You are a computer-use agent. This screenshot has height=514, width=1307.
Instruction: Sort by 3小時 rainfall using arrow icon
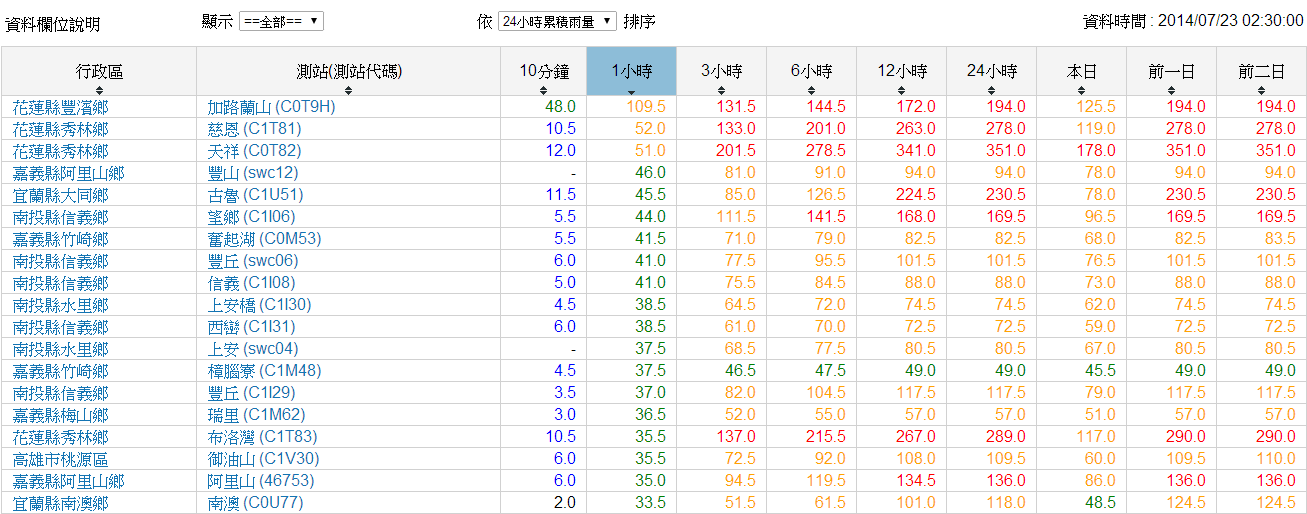pyautogui.click(x=721, y=90)
